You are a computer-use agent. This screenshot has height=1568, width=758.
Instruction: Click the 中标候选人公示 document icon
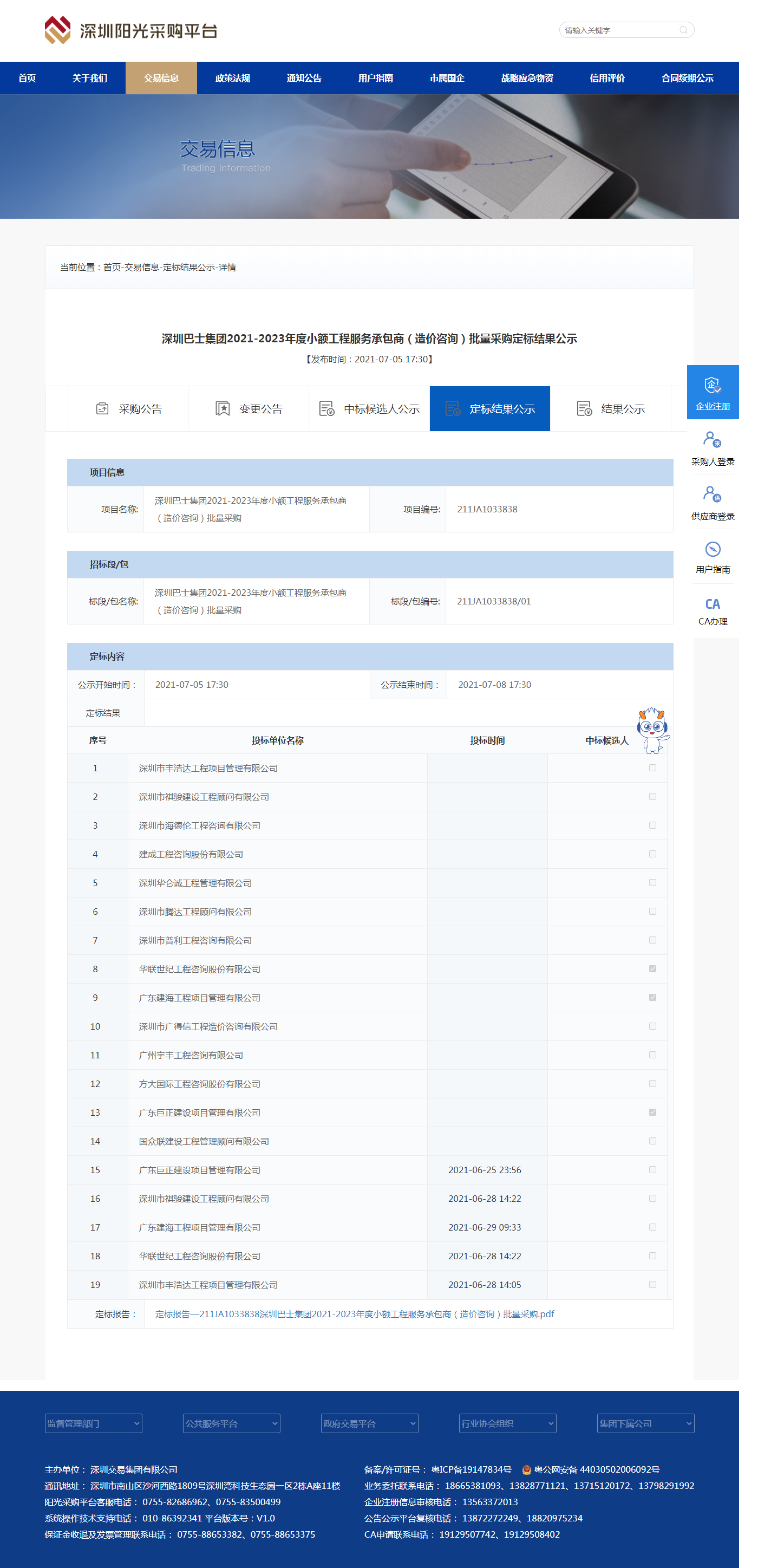point(326,408)
